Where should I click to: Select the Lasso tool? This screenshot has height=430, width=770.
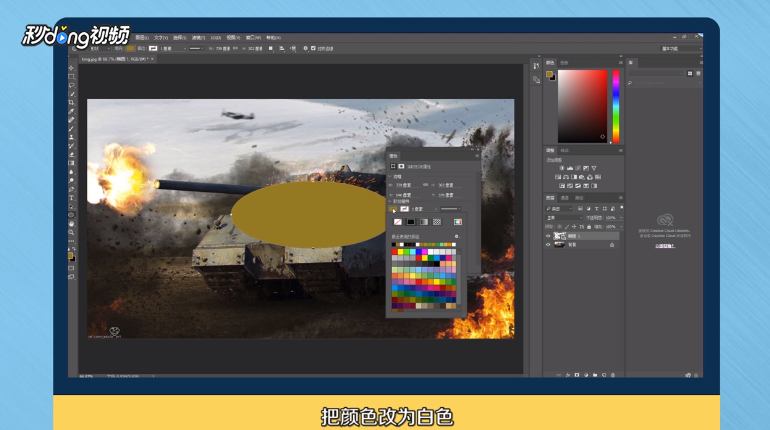pyautogui.click(x=72, y=85)
